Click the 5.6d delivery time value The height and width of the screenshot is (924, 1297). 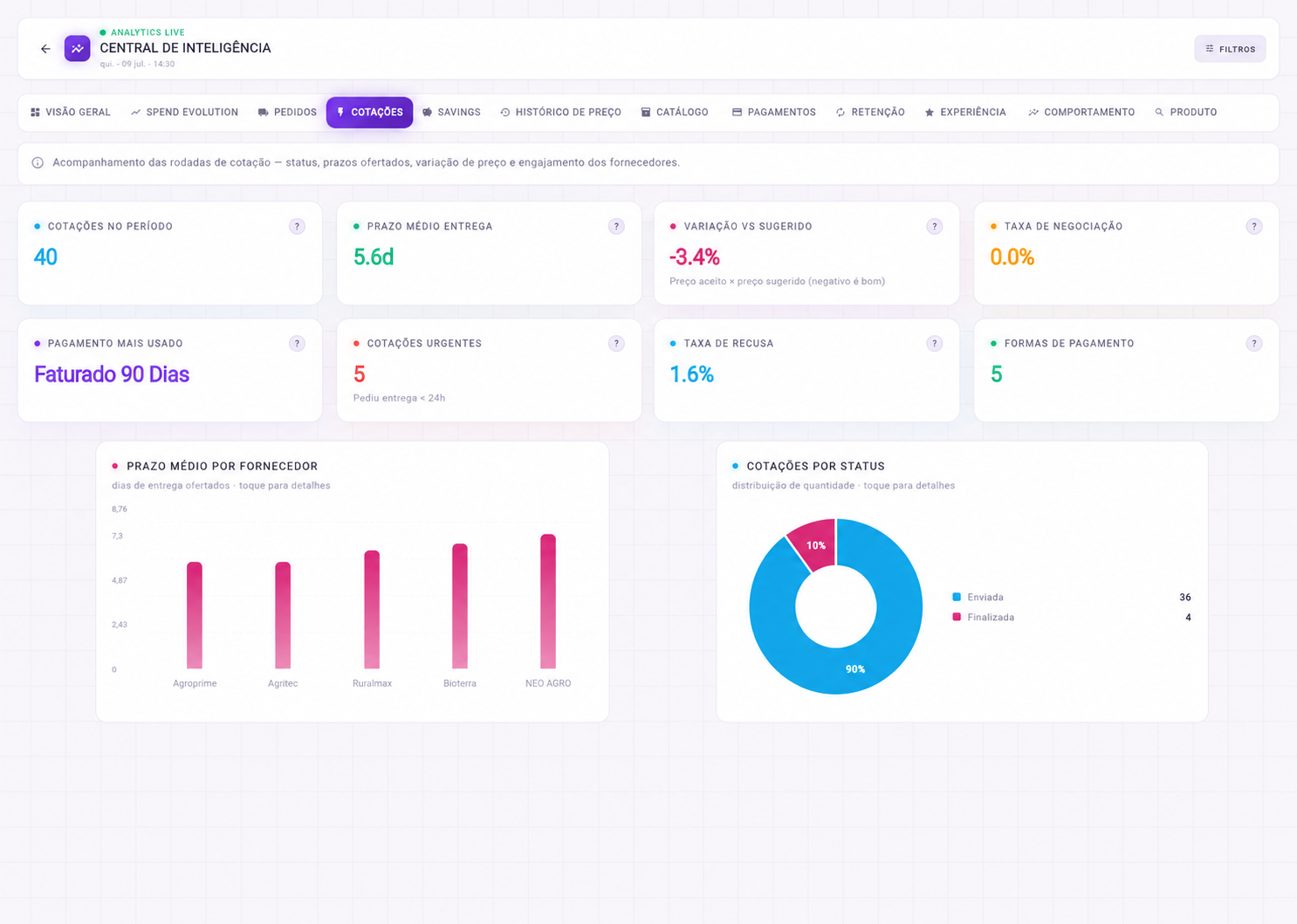click(374, 257)
